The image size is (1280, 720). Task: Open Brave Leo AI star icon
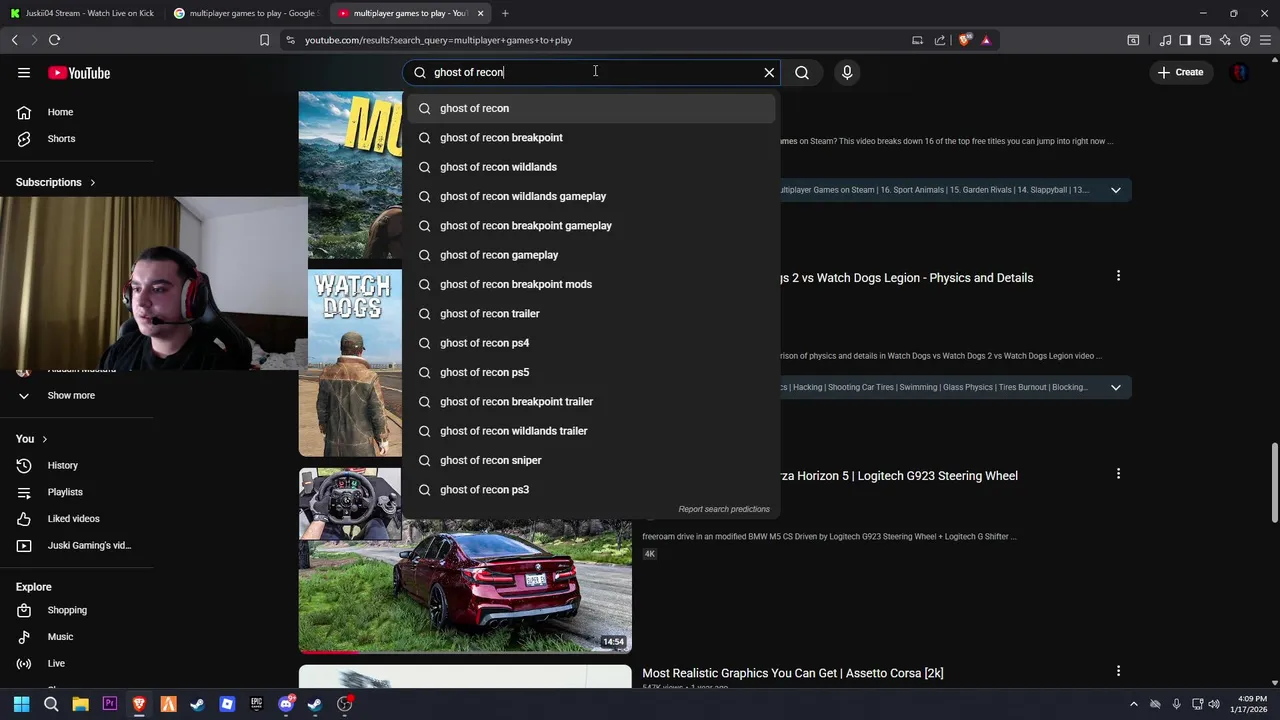tap(1225, 40)
